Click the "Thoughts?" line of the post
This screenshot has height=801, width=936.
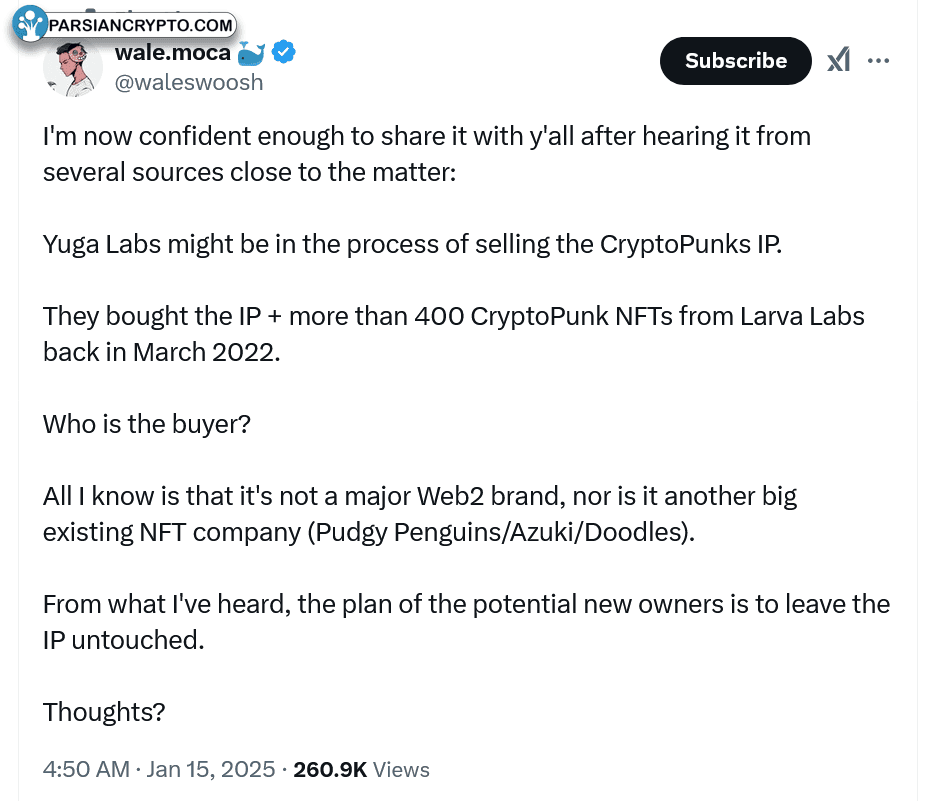coord(104,712)
